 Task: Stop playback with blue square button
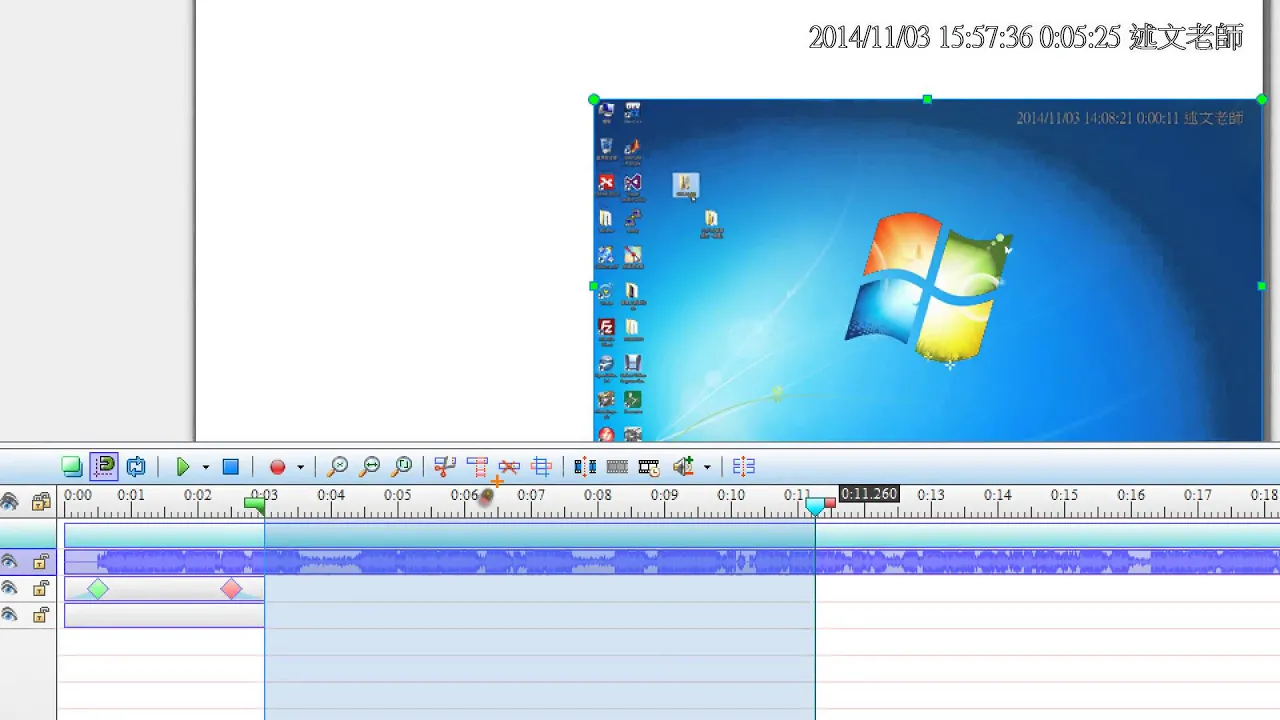pos(230,467)
